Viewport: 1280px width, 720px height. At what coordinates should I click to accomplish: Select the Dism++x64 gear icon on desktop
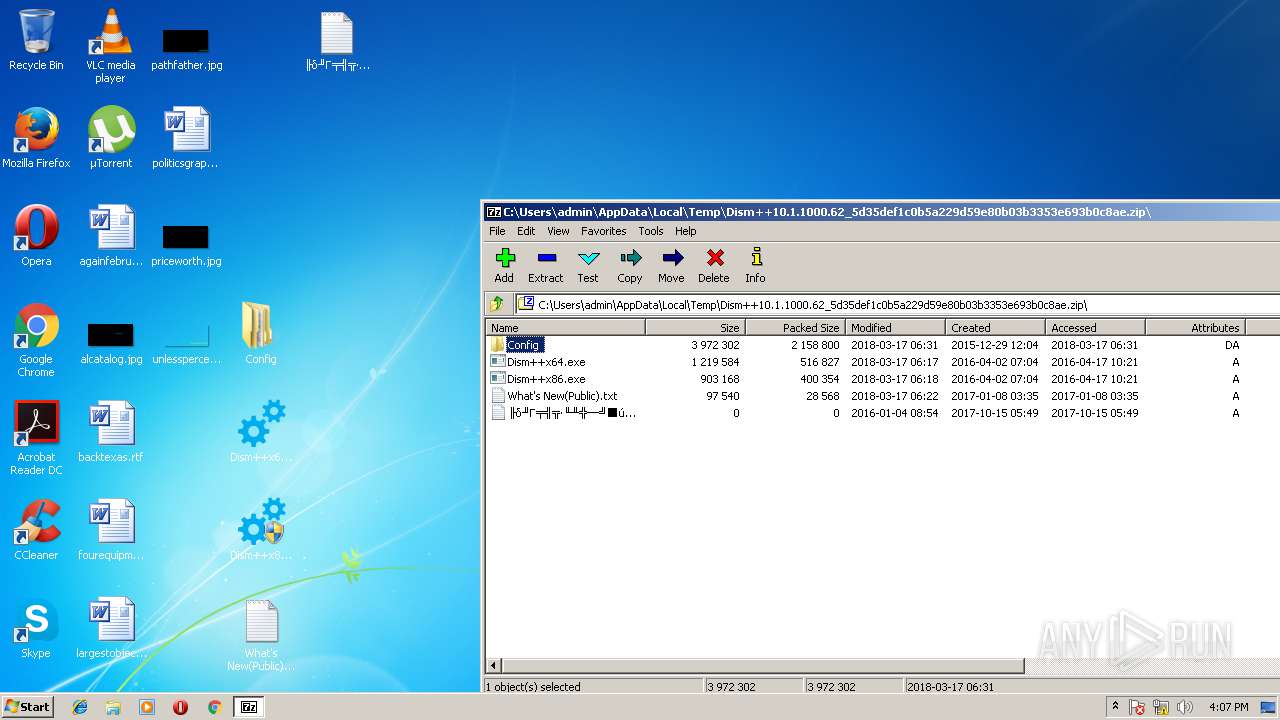[260, 432]
